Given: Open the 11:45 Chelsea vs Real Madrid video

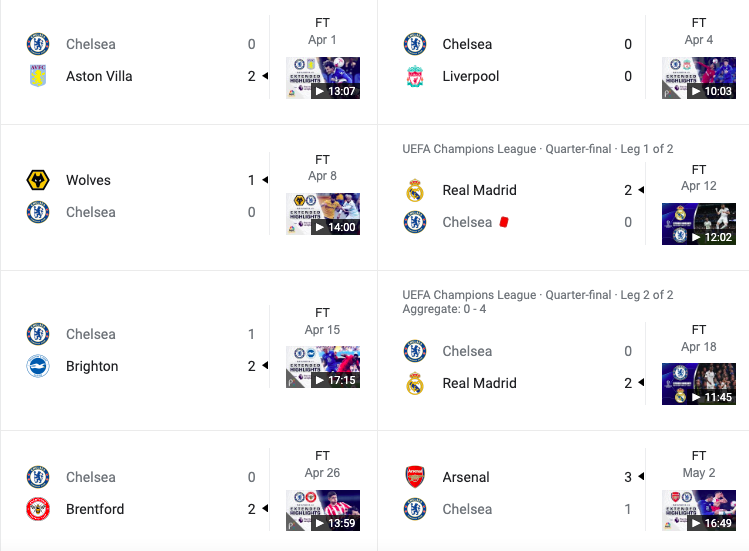Looking at the screenshot, I should (699, 384).
